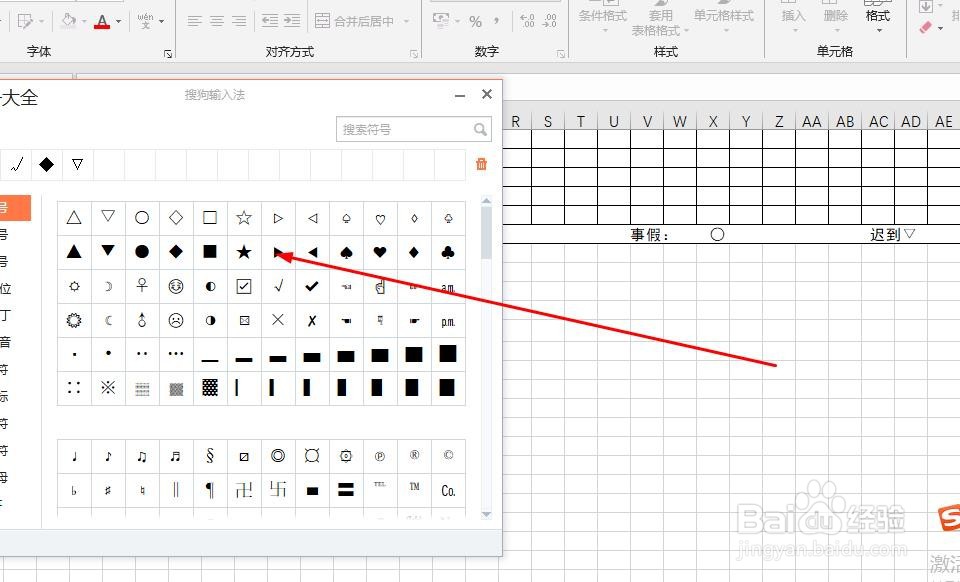Image resolution: width=960 pixels, height=582 pixels.
Task: Insert the solid black star symbol
Action: click(244, 252)
